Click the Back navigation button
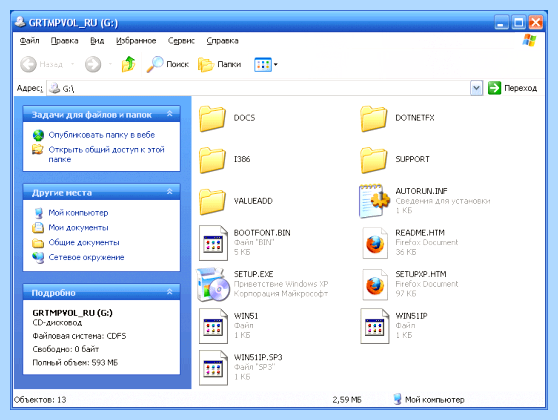 click(x=41, y=64)
